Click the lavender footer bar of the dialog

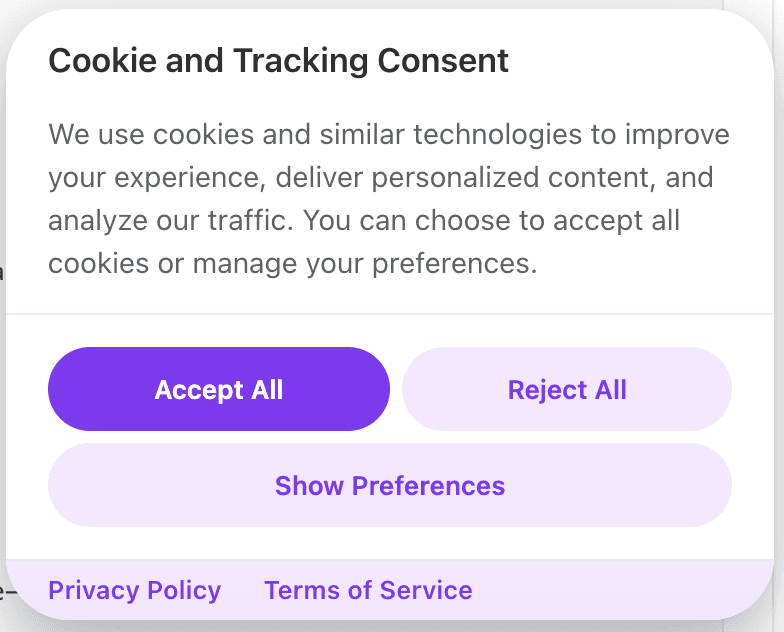(620, 591)
